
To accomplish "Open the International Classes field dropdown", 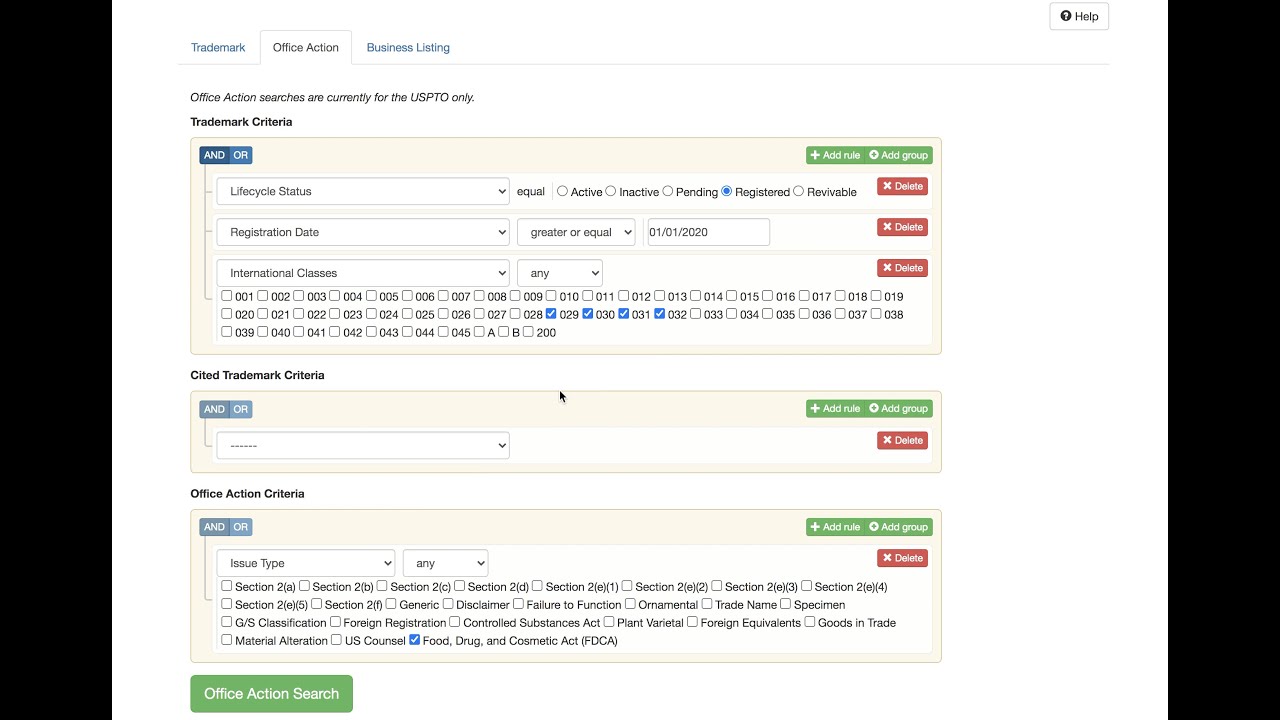I will click(x=363, y=273).
